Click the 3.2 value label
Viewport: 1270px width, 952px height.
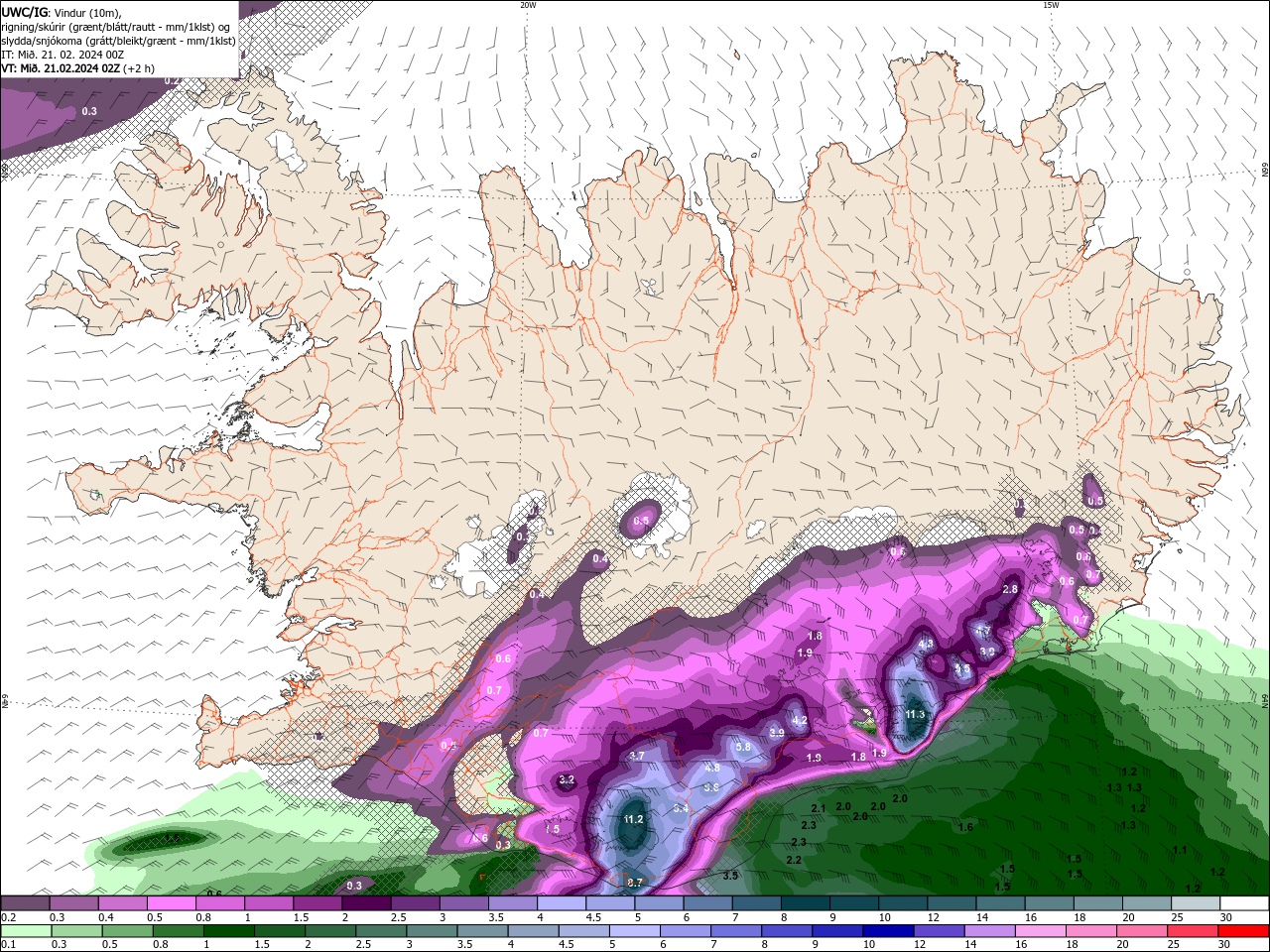pyautogui.click(x=567, y=780)
